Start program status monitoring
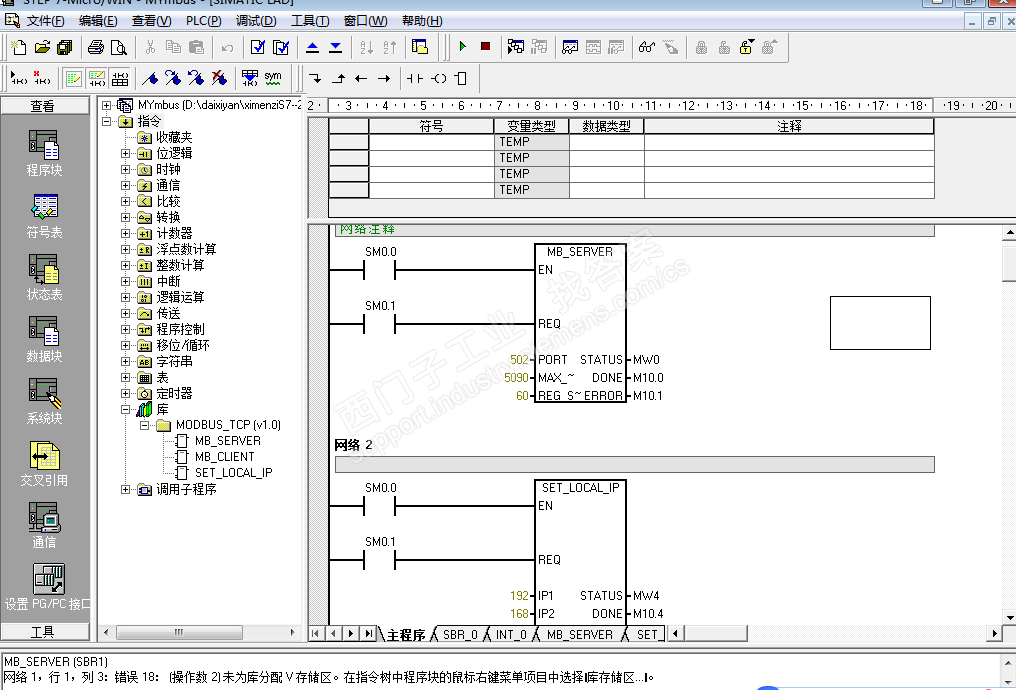The width and height of the screenshot is (1016, 690). point(516,47)
